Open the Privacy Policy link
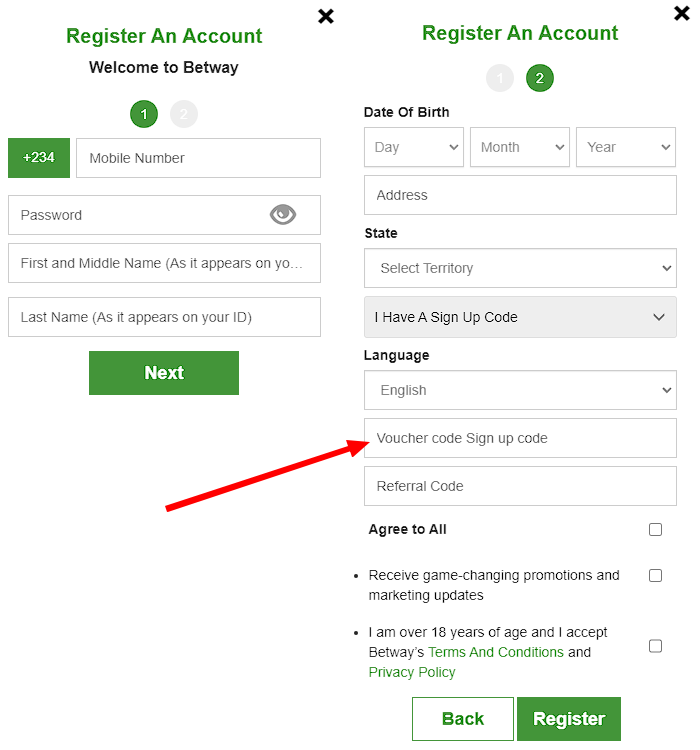Screen dimensions: 700x750 tap(412, 672)
